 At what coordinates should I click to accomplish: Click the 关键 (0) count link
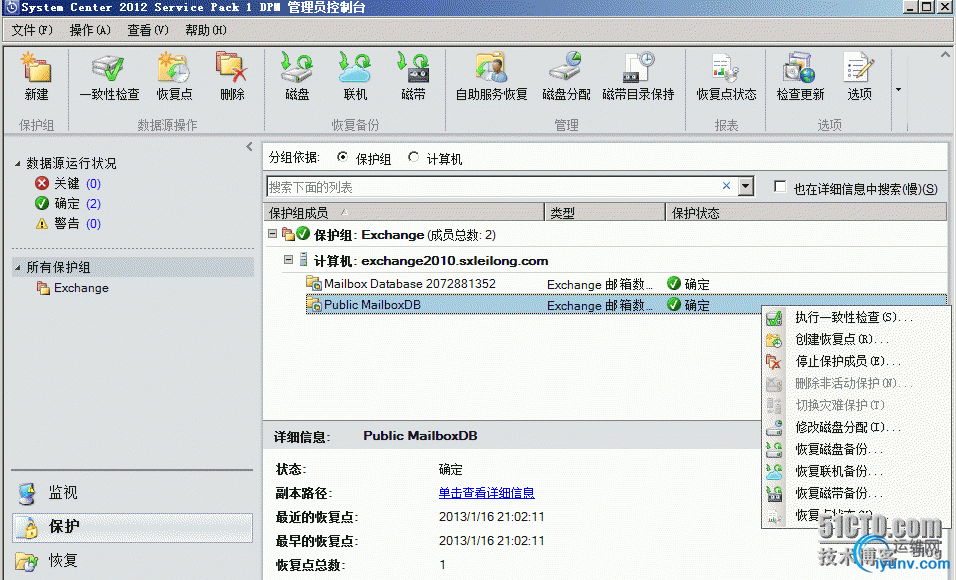[93, 184]
